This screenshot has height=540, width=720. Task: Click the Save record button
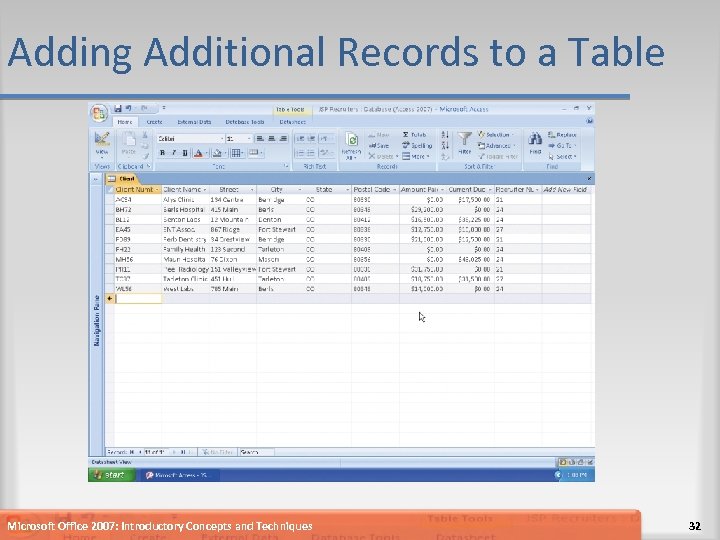379,146
